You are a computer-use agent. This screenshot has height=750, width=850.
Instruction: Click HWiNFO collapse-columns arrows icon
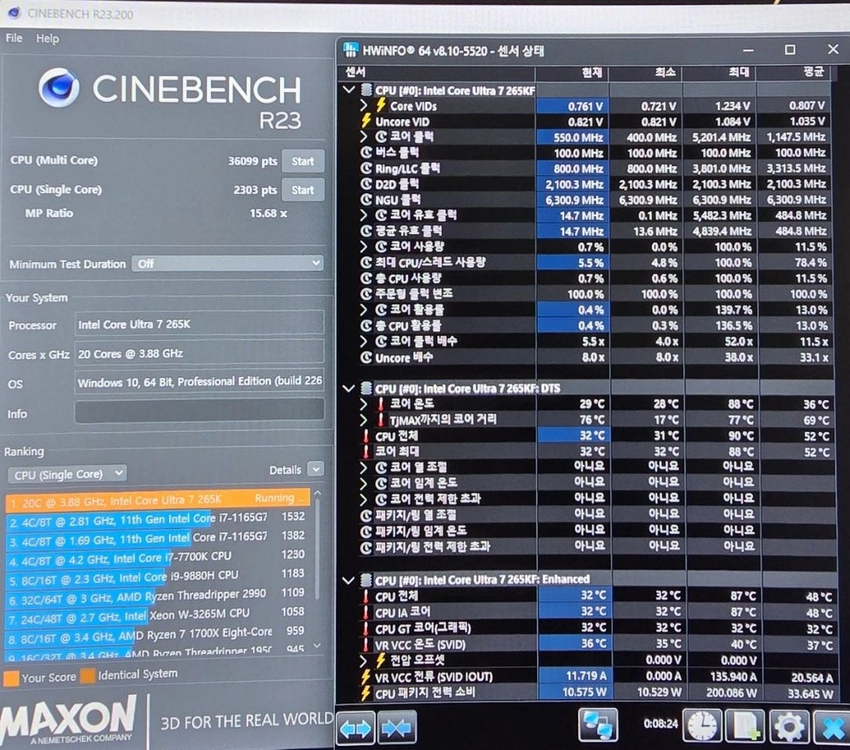(x=397, y=727)
